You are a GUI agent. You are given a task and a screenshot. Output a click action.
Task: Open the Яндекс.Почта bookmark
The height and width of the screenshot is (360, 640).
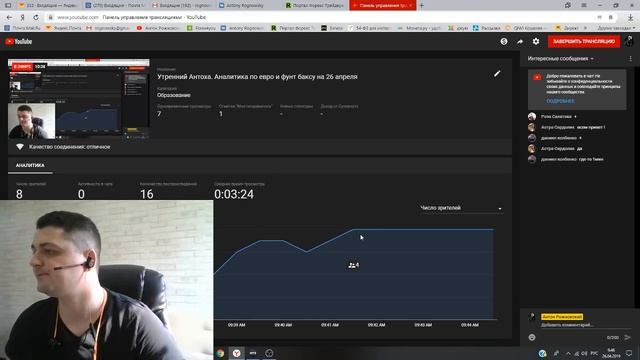click(63, 28)
